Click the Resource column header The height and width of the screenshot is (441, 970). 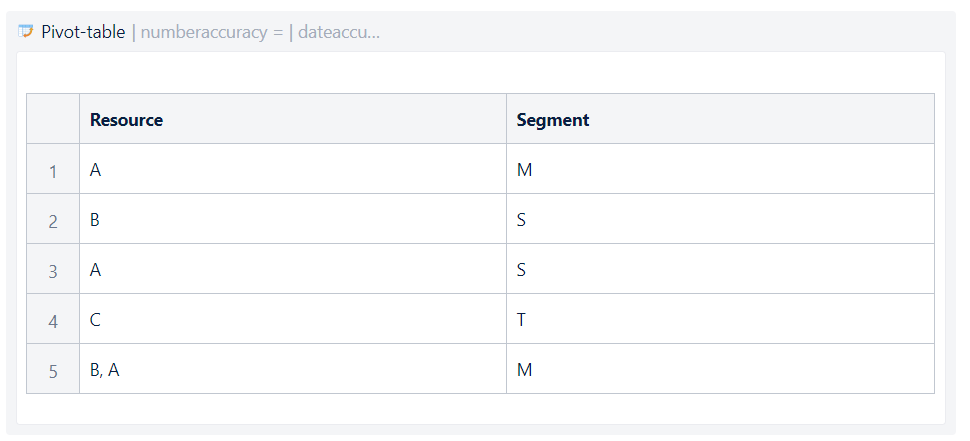click(126, 120)
